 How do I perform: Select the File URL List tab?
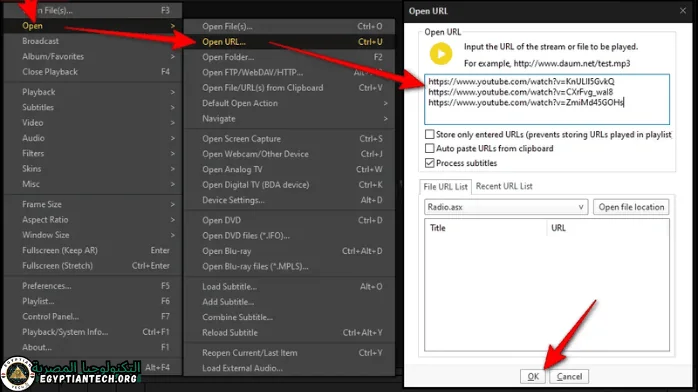445,187
